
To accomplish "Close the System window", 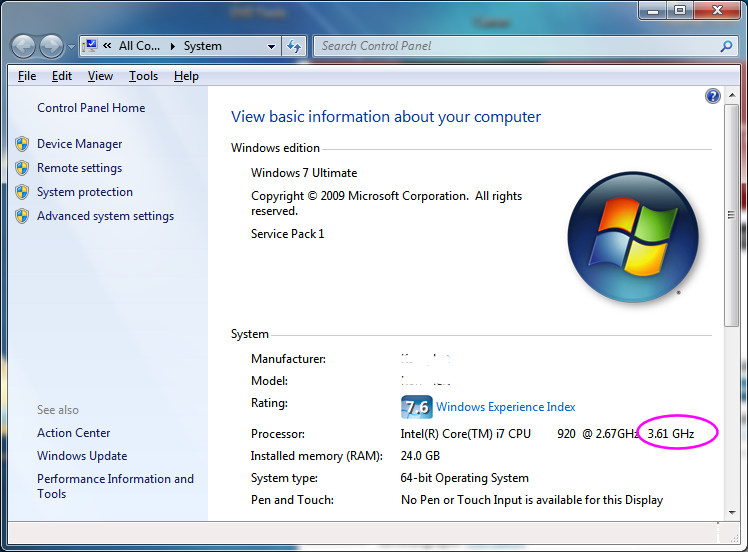I will 717,10.
